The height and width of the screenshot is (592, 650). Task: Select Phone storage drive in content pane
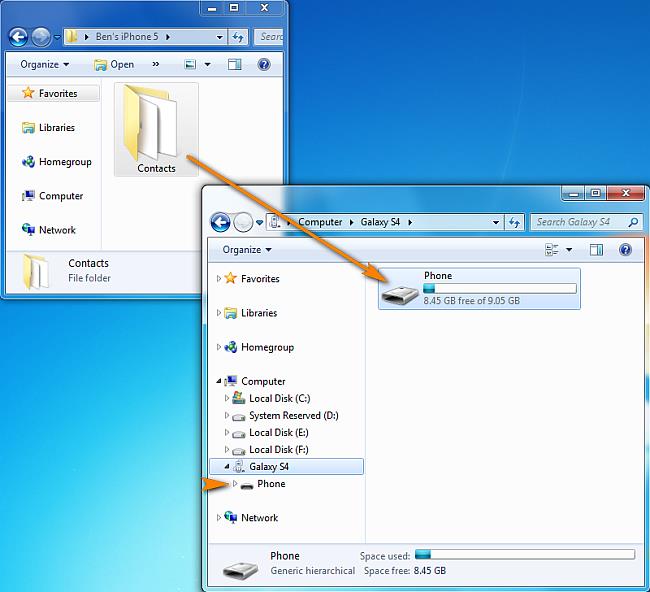click(x=479, y=289)
